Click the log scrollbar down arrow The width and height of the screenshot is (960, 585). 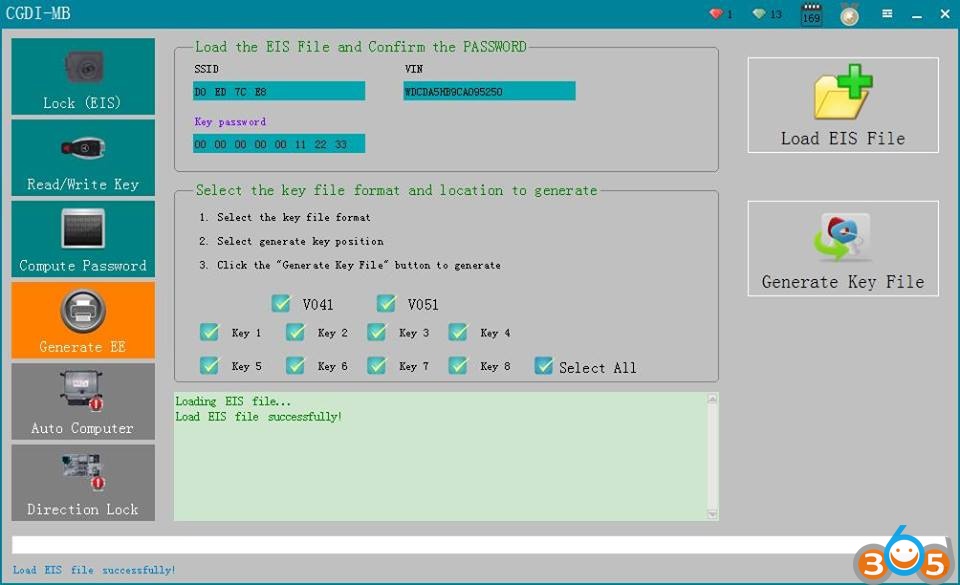point(711,513)
